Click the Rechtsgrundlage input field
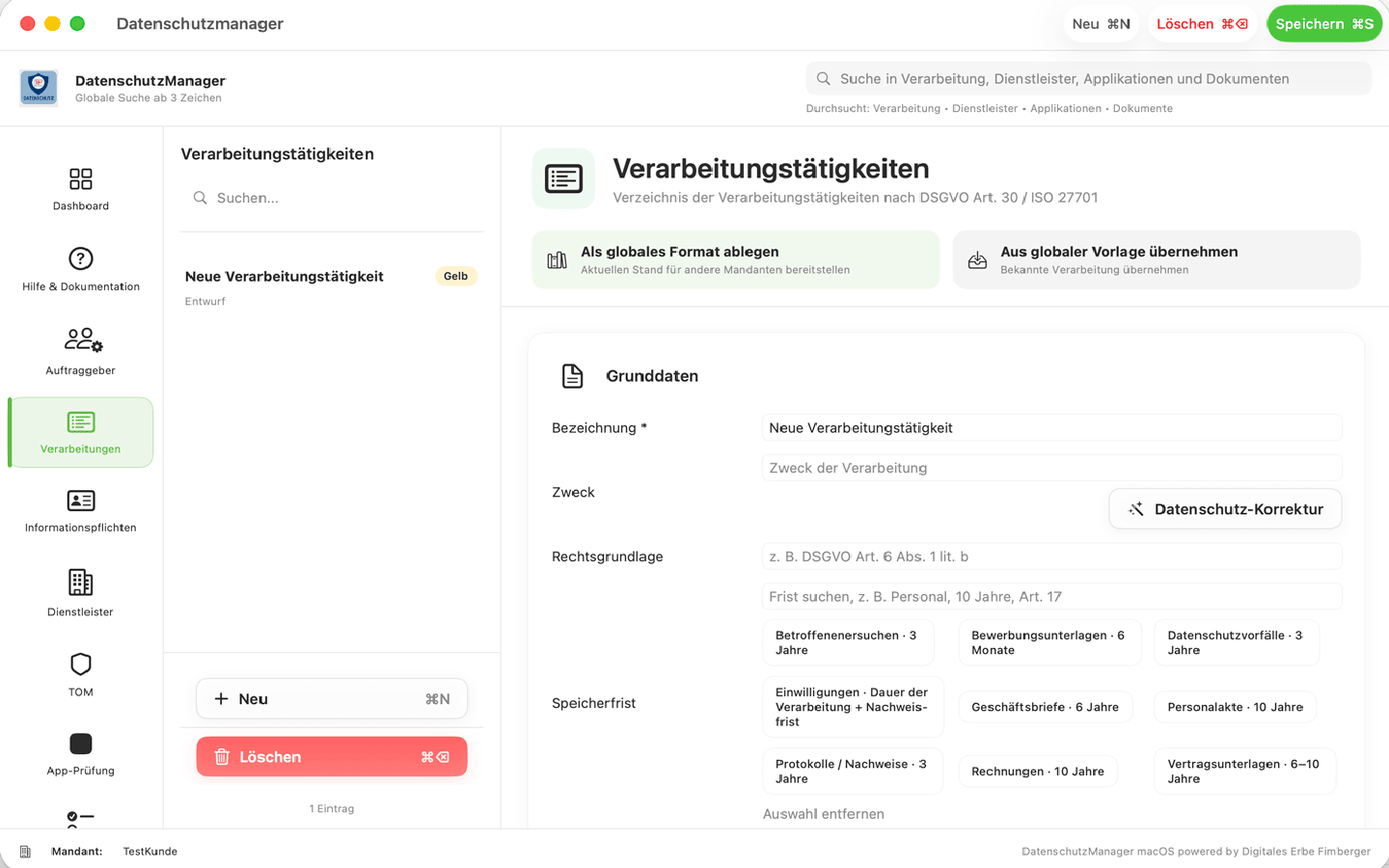1389x868 pixels. (x=1051, y=556)
